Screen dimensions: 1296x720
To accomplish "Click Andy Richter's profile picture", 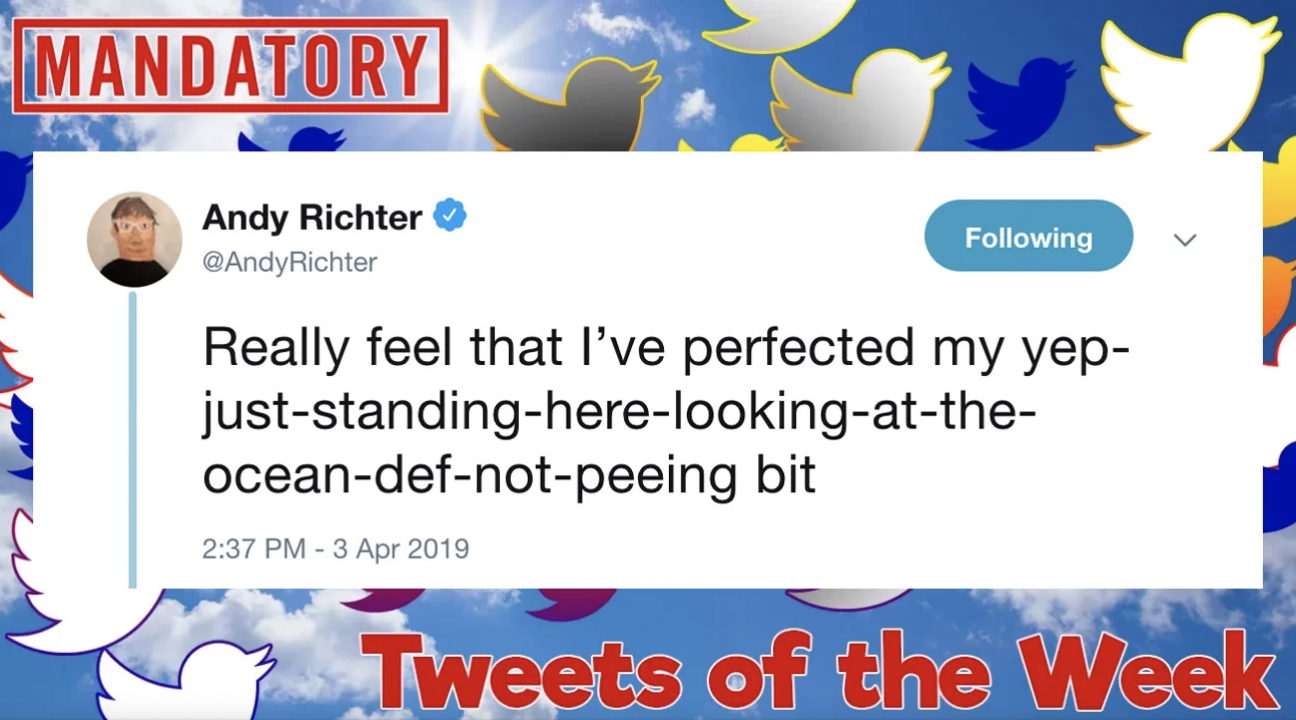I will pyautogui.click(x=133, y=237).
